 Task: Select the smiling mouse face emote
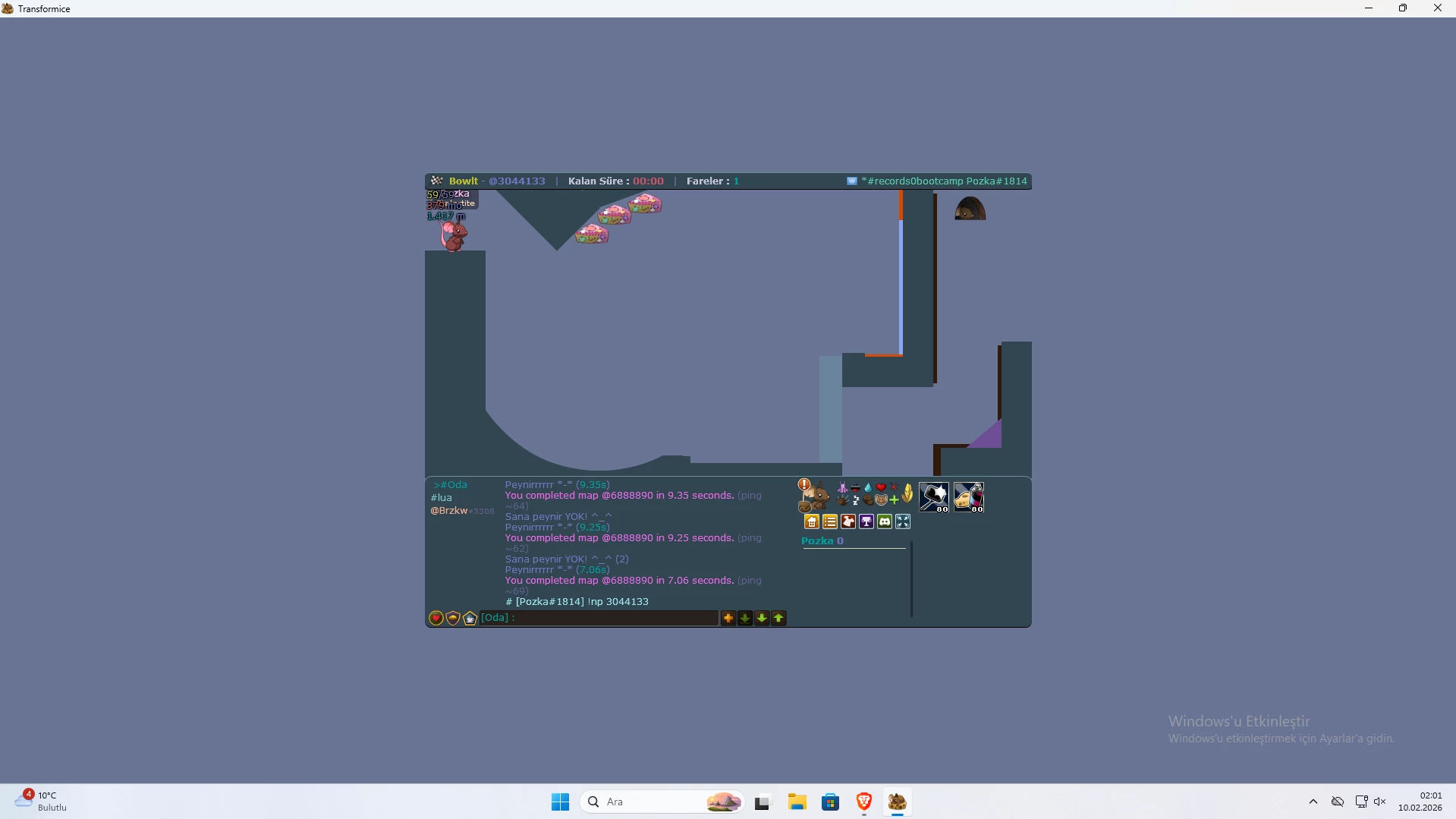tap(881, 500)
